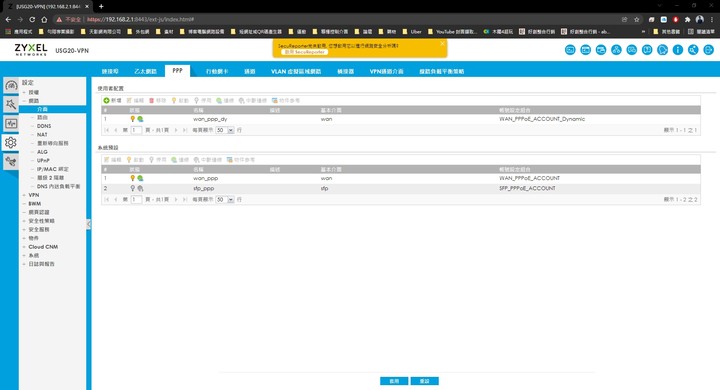720x390 pixels.
Task: Click the 套用 apply button at bottom
Action: (394, 381)
